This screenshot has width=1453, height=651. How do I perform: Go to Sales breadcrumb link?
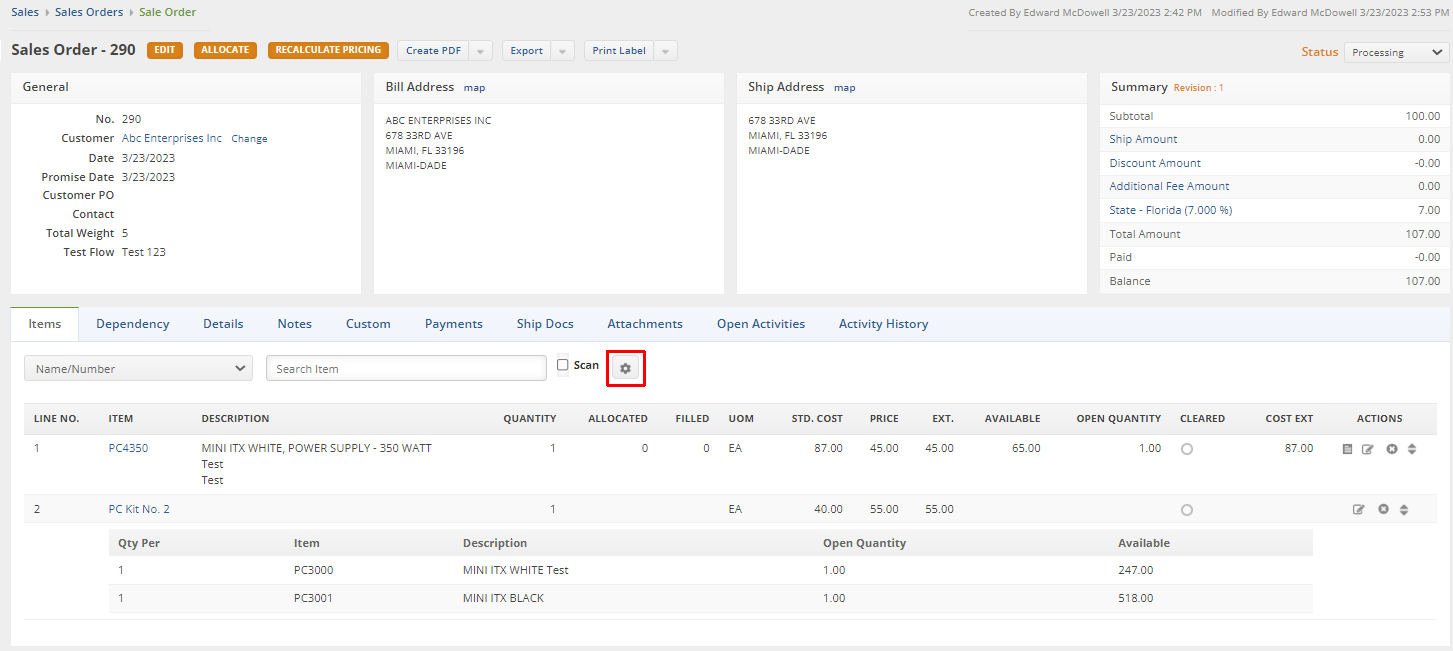tap(25, 12)
